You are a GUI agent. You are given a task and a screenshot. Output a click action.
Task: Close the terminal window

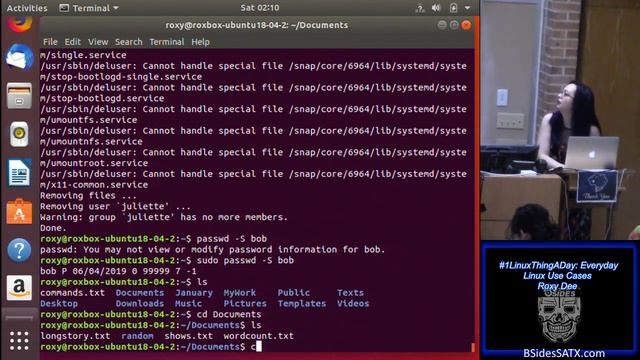[x=466, y=25]
